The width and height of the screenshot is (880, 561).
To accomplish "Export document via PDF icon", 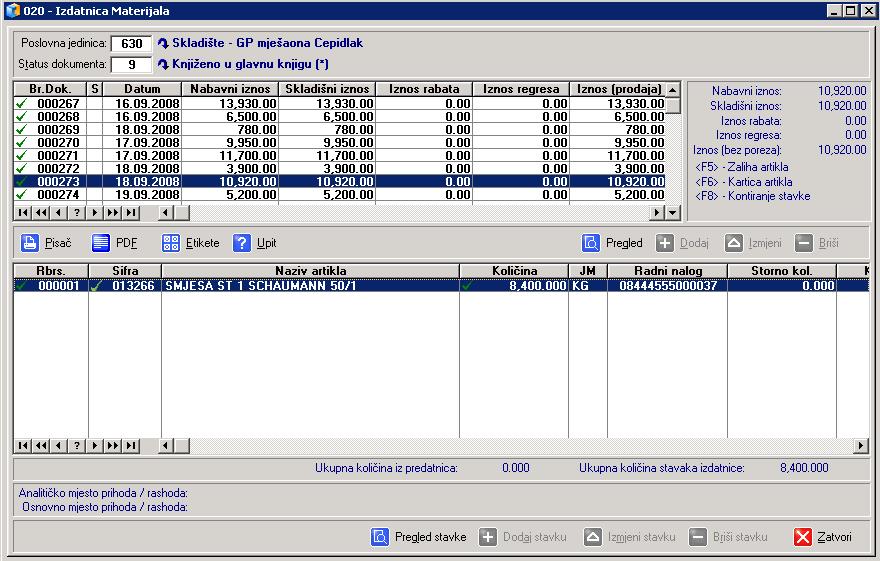I will pos(101,243).
